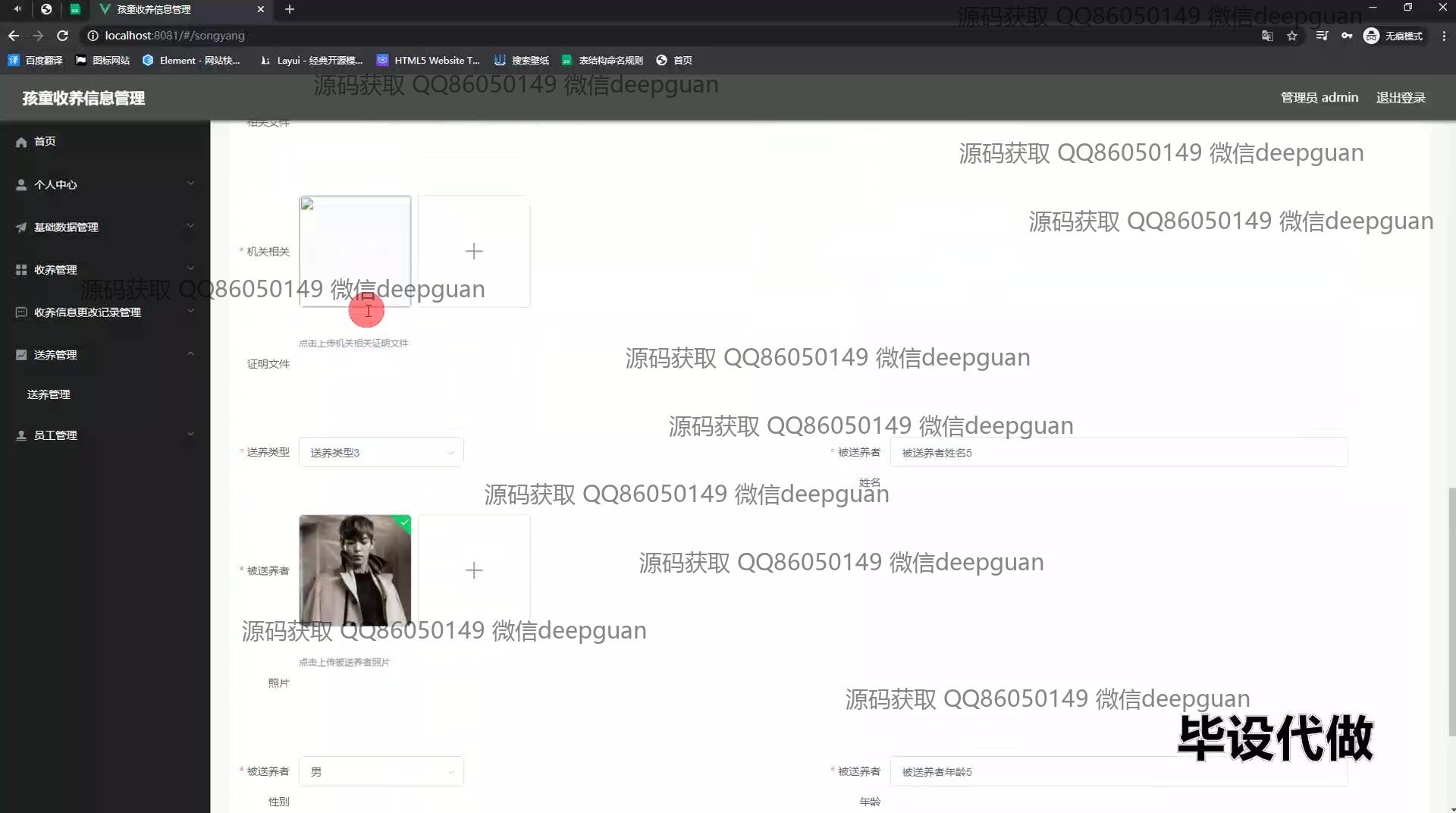Open the 搜索壁纸 bookmark
Image resolution: width=1456 pixels, height=813 pixels.
coord(522,60)
